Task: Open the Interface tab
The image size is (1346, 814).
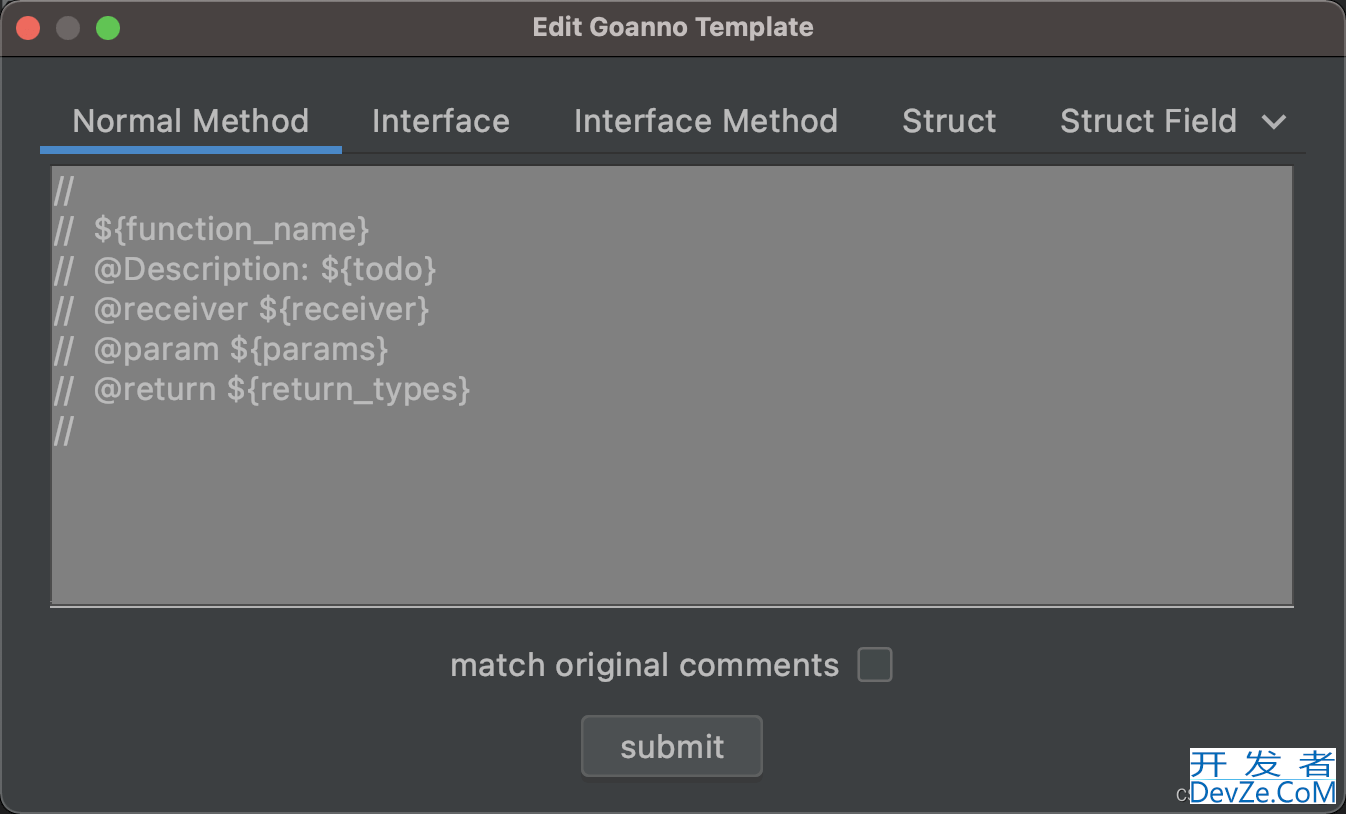Action: point(441,122)
